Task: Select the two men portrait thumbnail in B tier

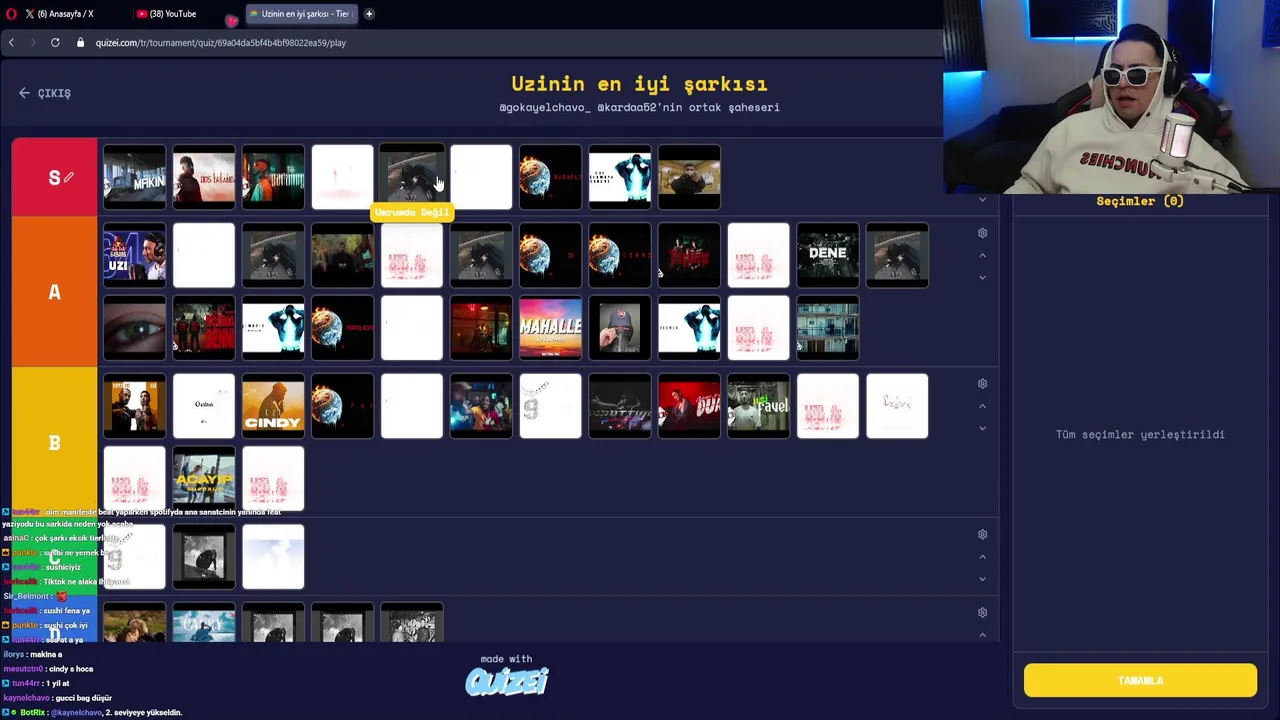Action: (134, 406)
